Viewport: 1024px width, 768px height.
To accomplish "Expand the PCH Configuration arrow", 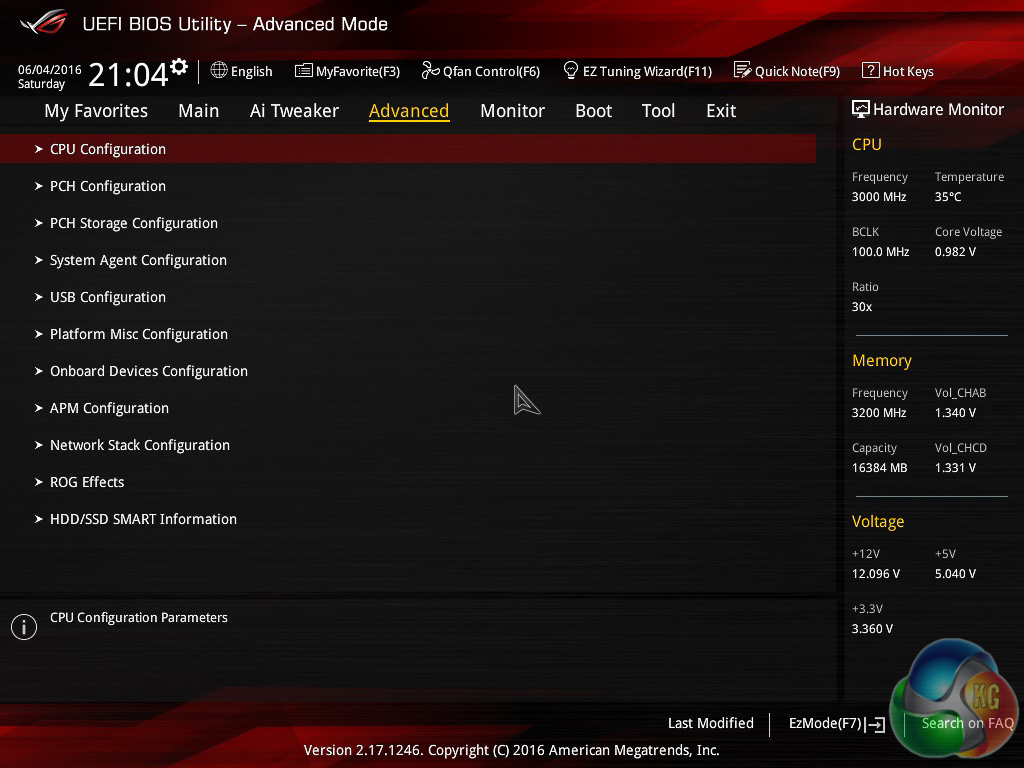I will coord(39,186).
